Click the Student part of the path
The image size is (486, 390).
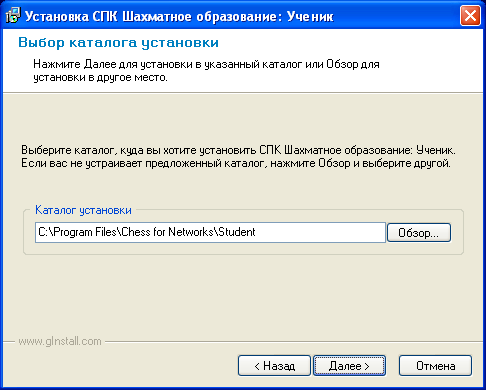pos(237,232)
